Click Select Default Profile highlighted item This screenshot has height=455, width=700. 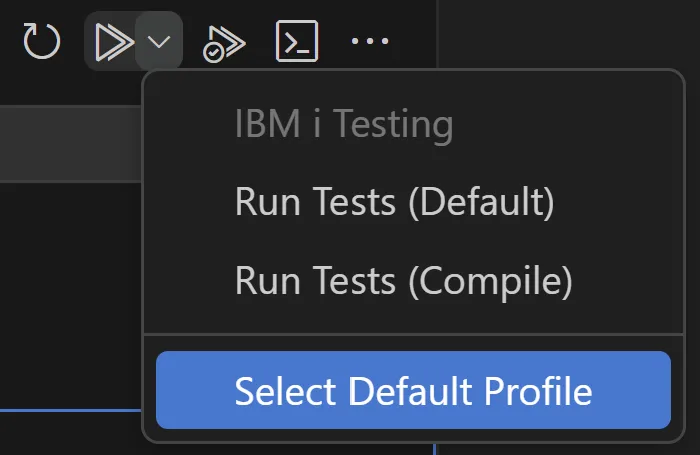tap(413, 390)
